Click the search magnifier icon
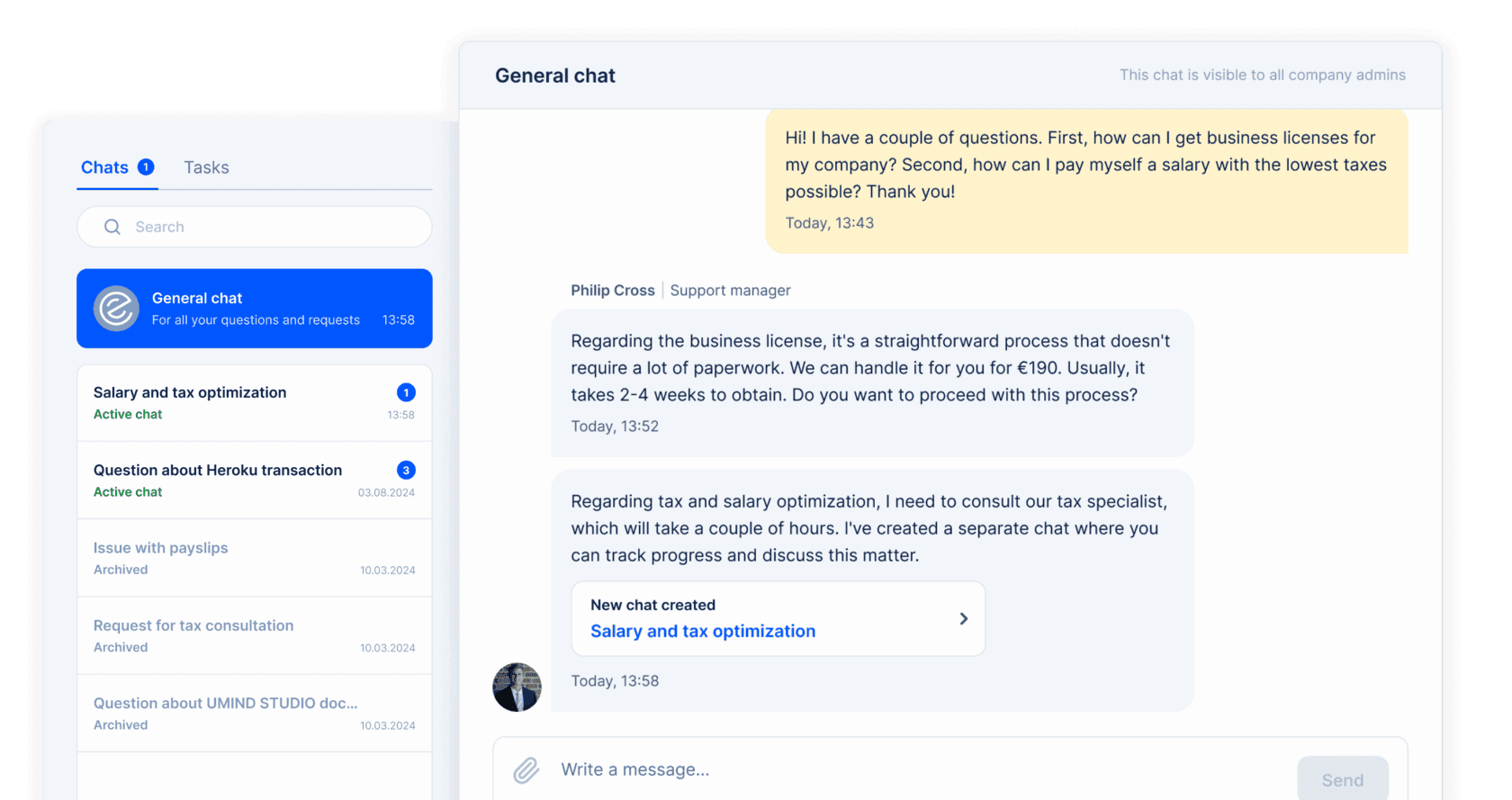This screenshot has height=800, width=1512. pyautogui.click(x=112, y=227)
